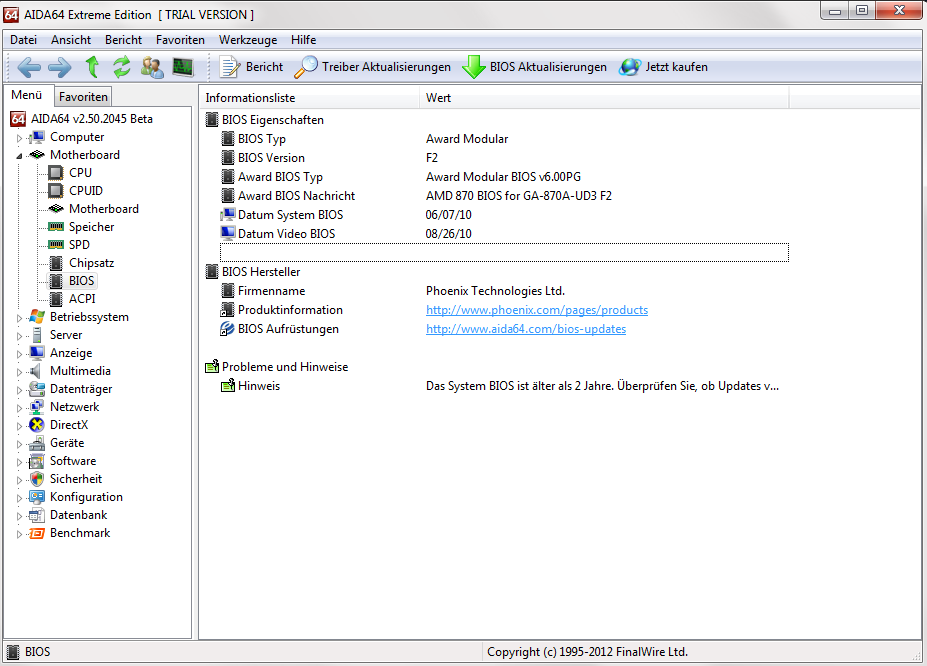The image size is (927, 666).
Task: Open the user manager people icon
Action: [x=152, y=67]
